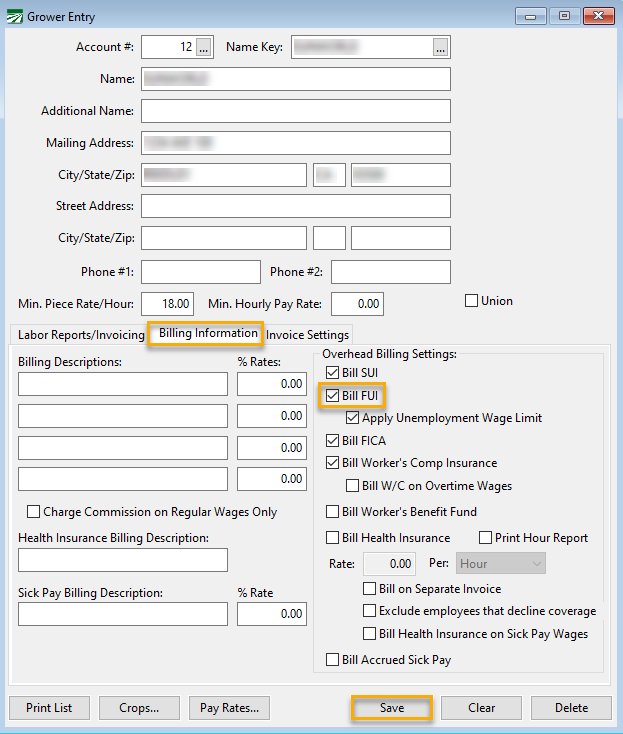Close the Grower Entry window

click(598, 16)
